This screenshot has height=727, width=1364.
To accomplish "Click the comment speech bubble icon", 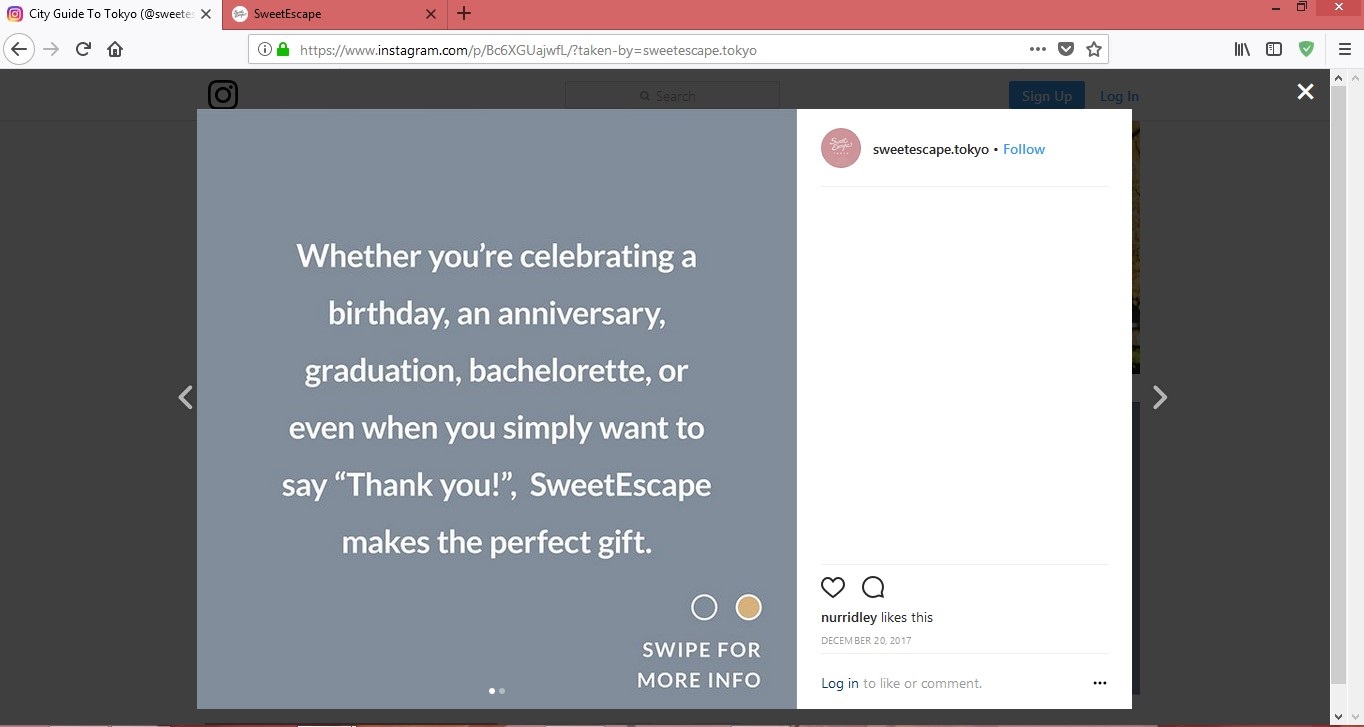I will click(873, 587).
